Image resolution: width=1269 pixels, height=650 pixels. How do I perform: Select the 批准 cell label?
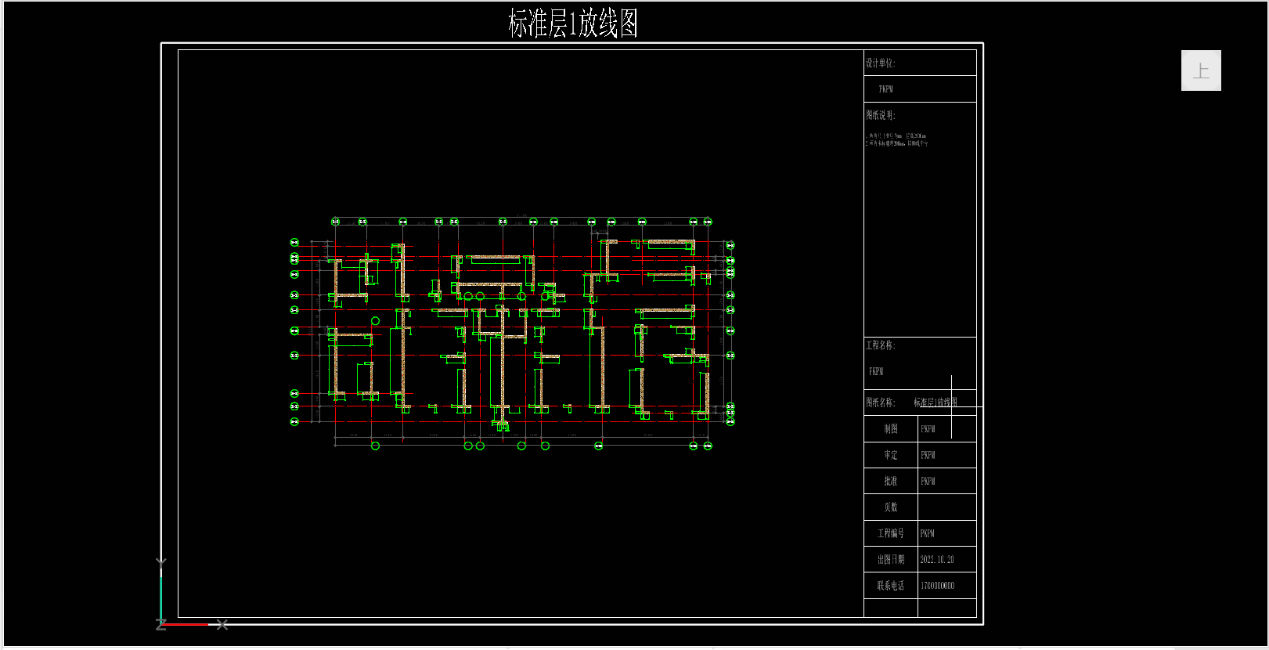pos(890,481)
